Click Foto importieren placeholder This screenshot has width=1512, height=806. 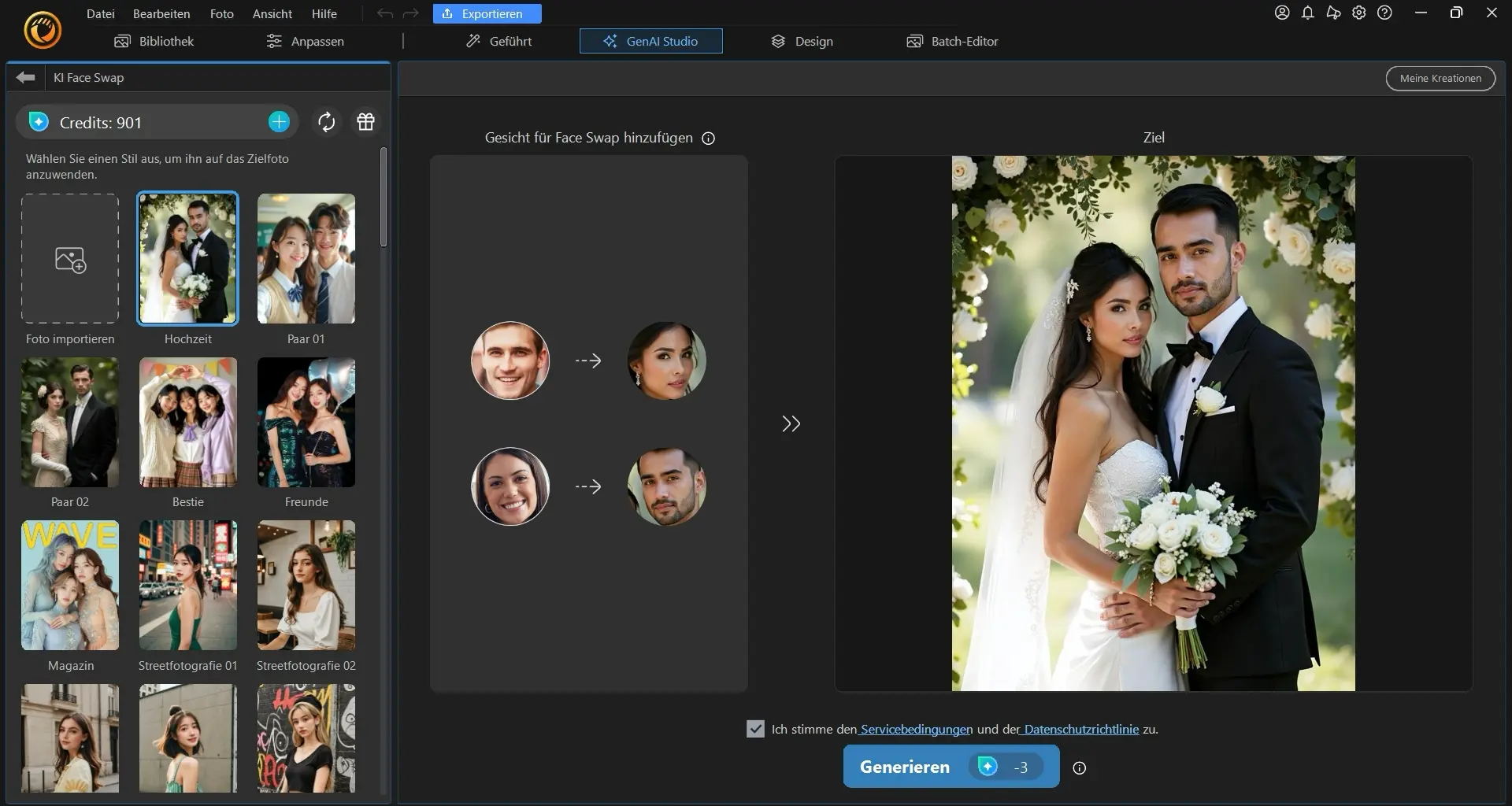[70, 259]
